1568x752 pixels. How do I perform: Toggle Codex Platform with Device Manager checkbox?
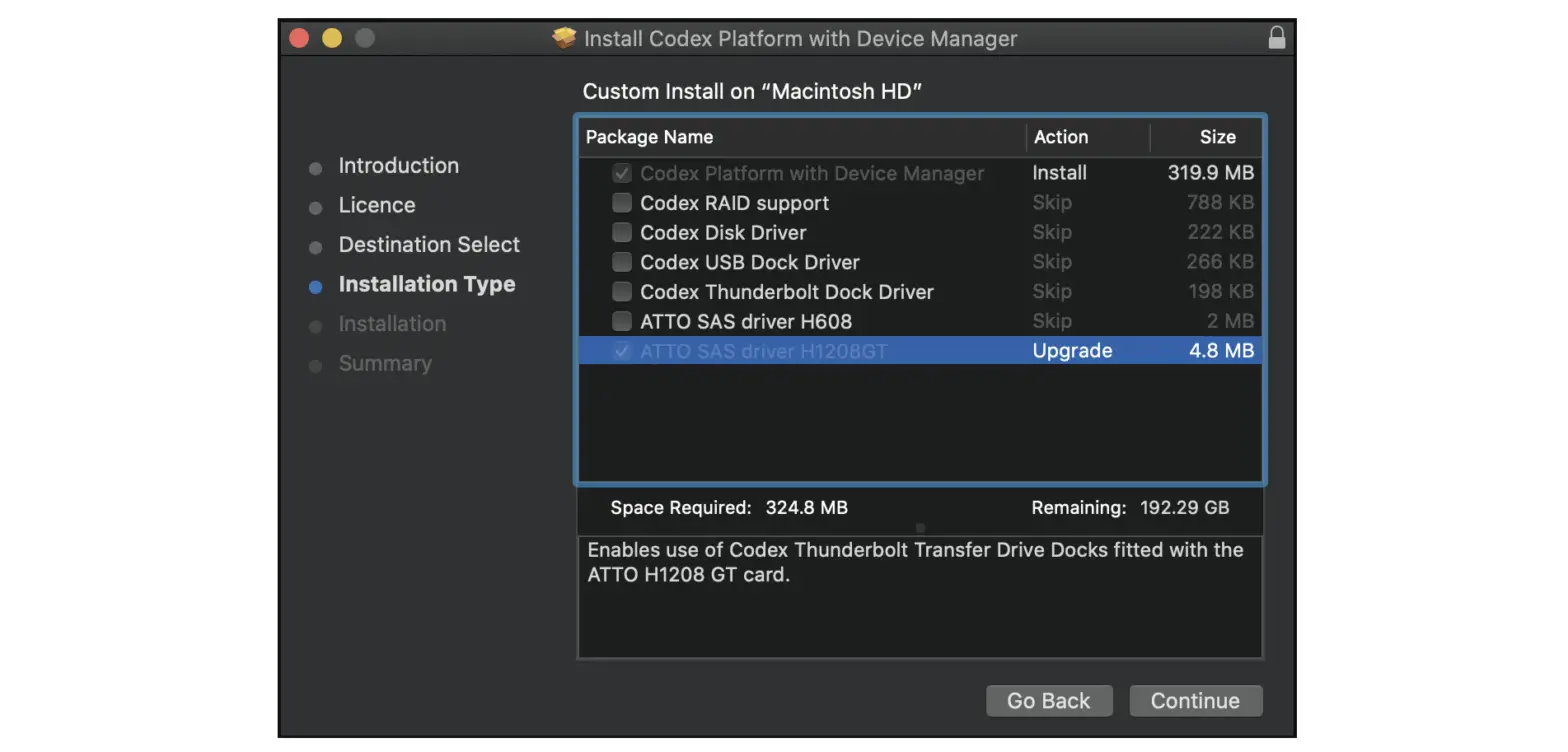(x=622, y=173)
